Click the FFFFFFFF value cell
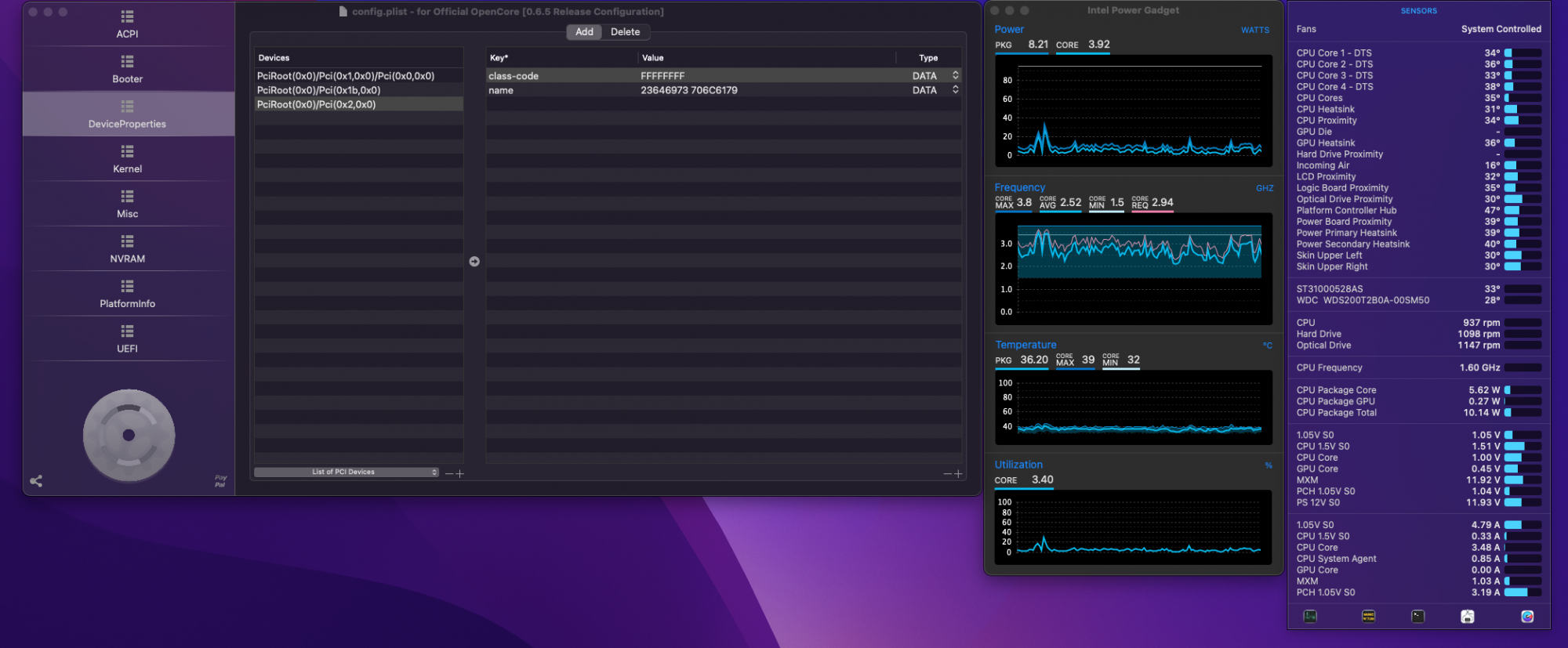The width and height of the screenshot is (1568, 648). pyautogui.click(x=767, y=76)
